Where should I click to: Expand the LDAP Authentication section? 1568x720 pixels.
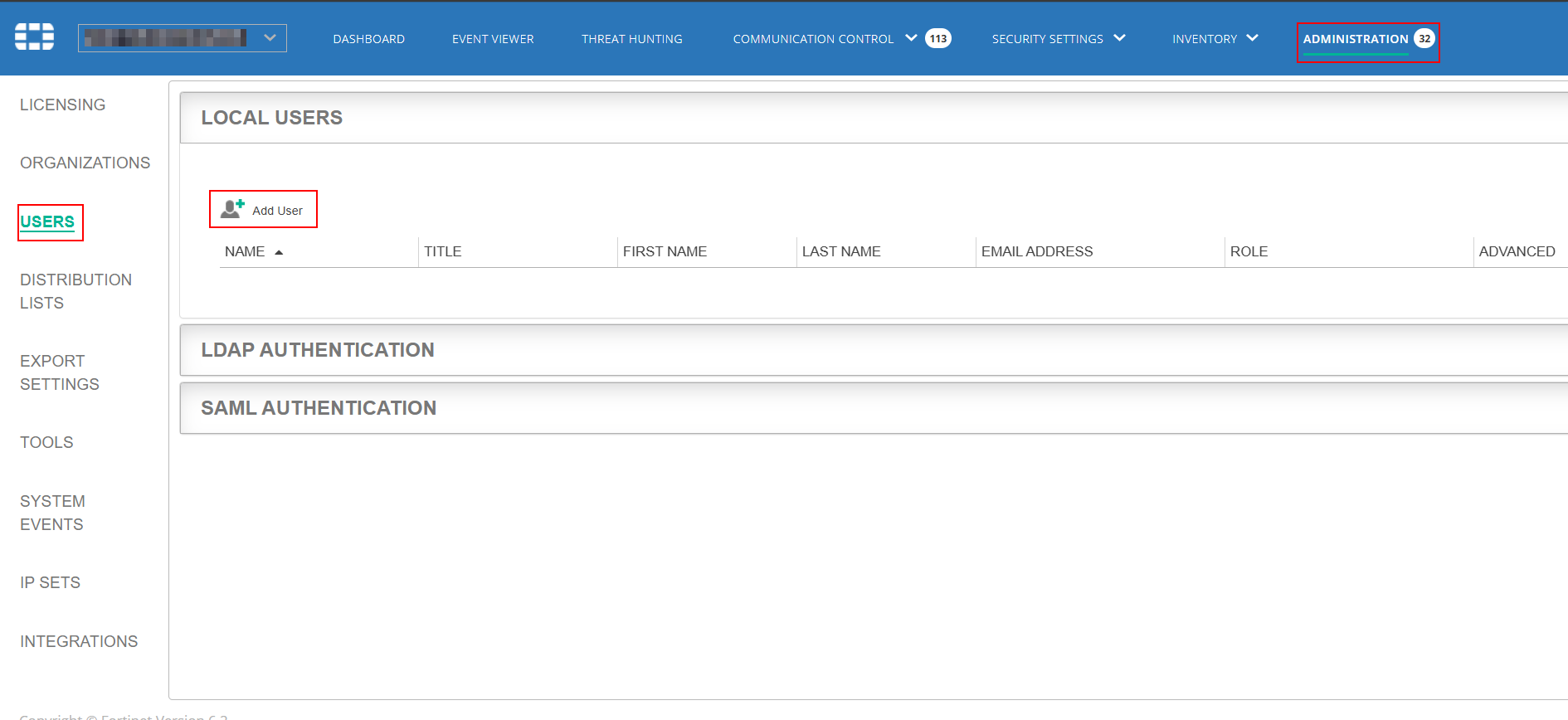point(318,350)
